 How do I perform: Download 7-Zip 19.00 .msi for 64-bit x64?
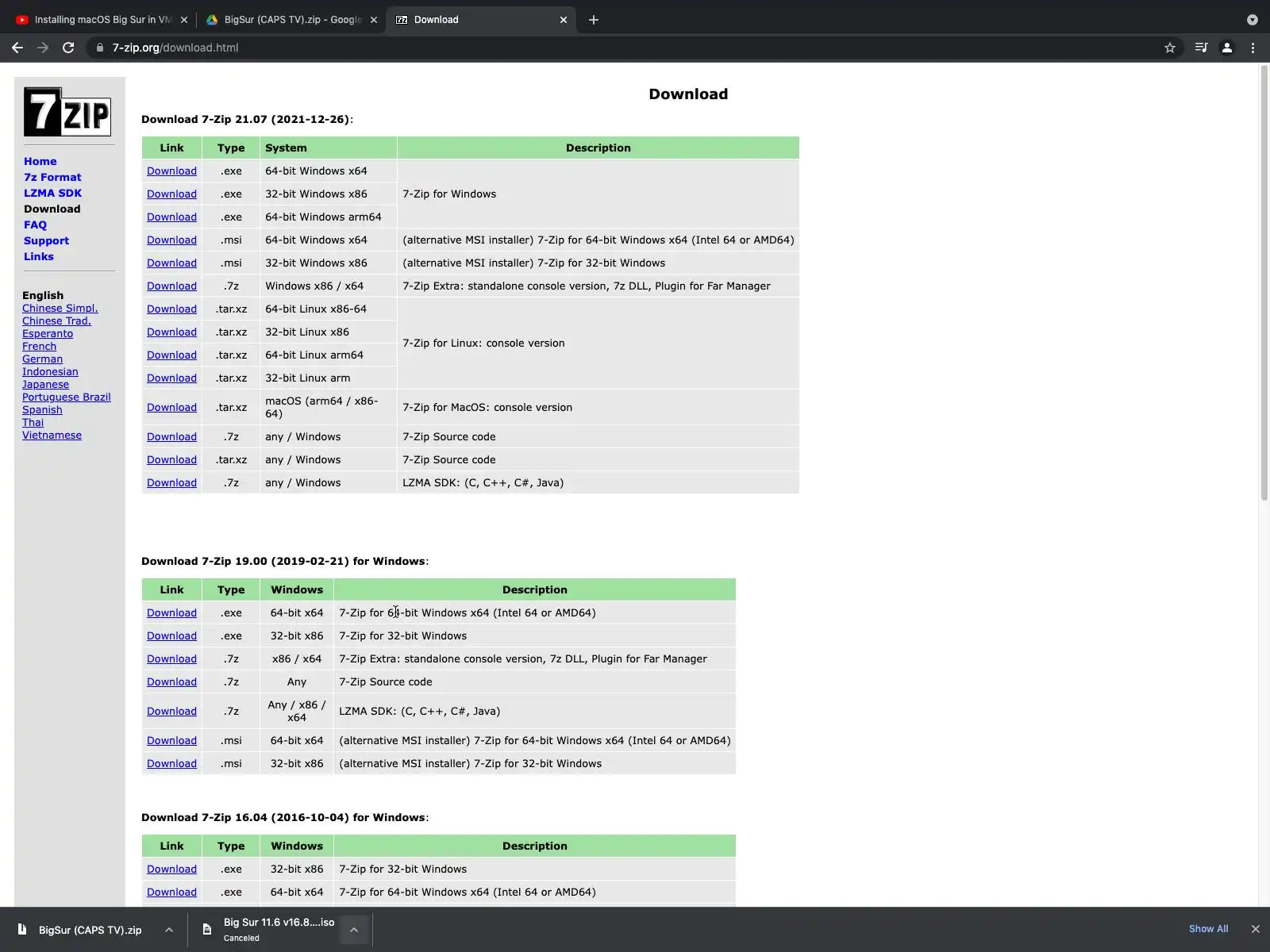pyautogui.click(x=171, y=741)
